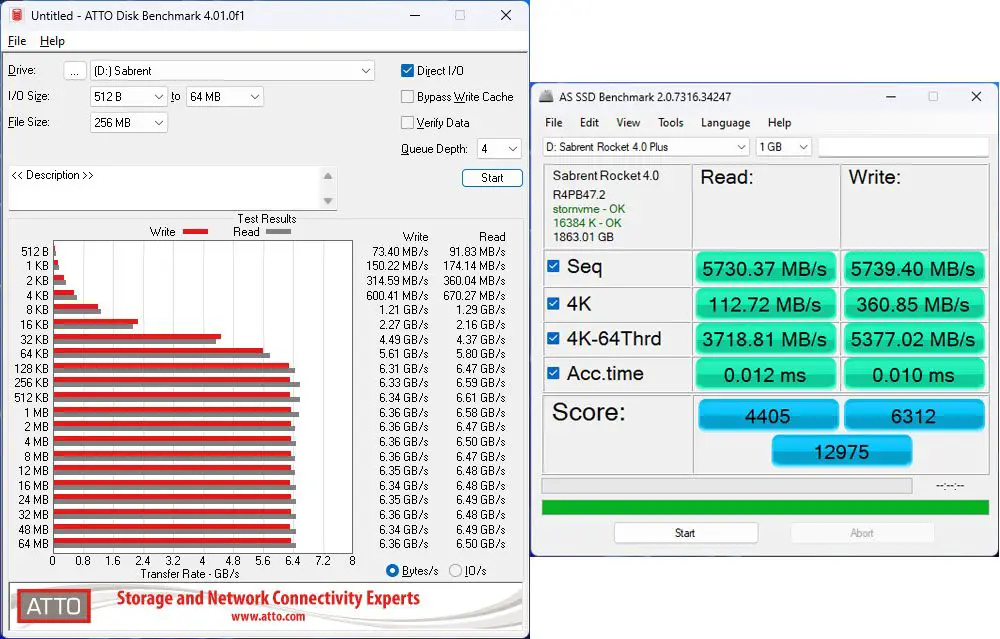Open the Sabrent Rocket 4.0 Plus drive selector

(x=645, y=147)
